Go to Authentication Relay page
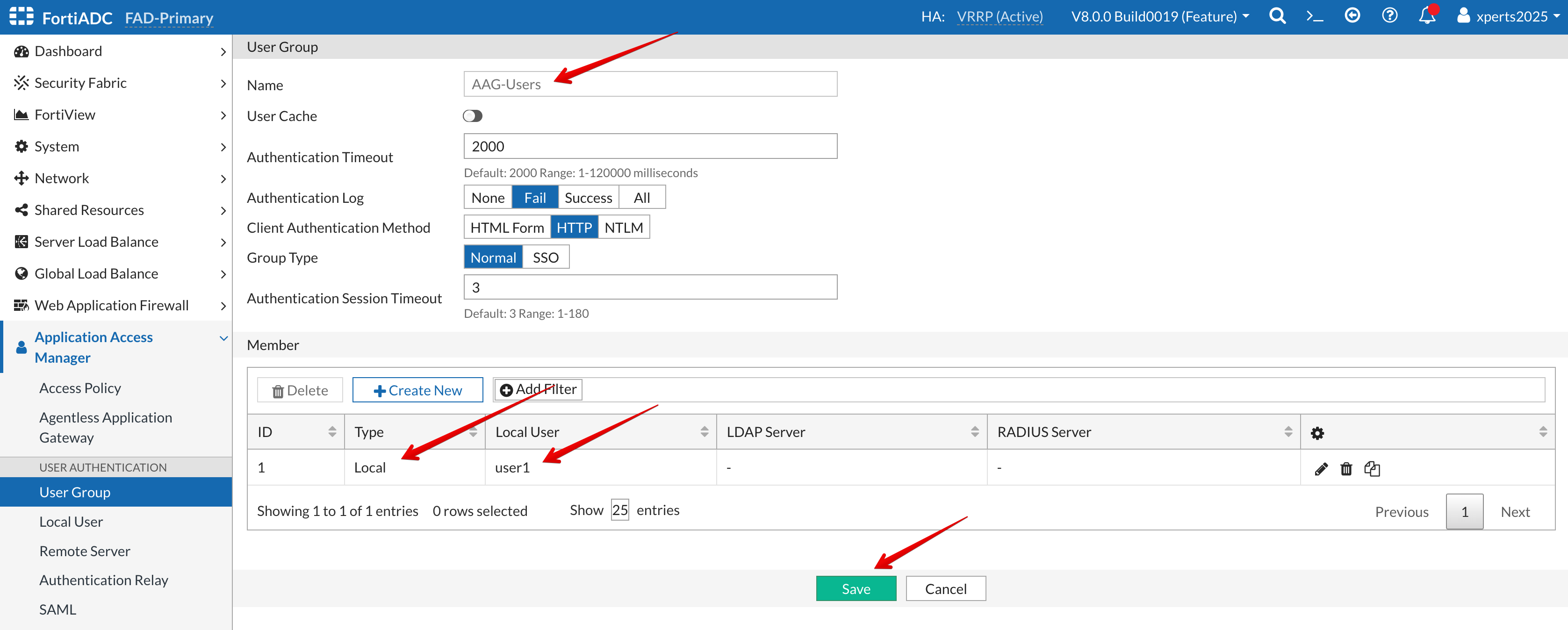The width and height of the screenshot is (1568, 630). pos(103,580)
